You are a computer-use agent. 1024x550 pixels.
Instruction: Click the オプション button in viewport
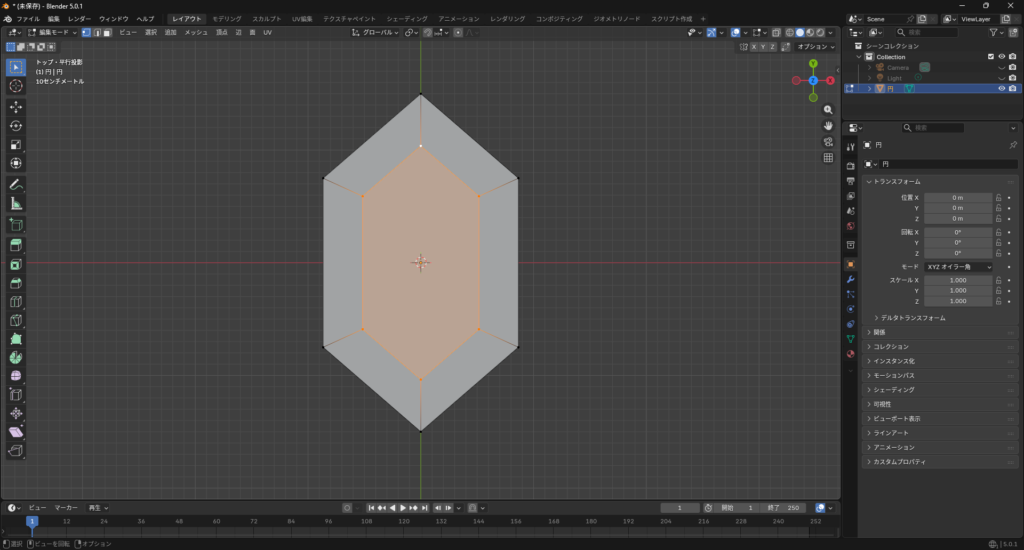(814, 46)
